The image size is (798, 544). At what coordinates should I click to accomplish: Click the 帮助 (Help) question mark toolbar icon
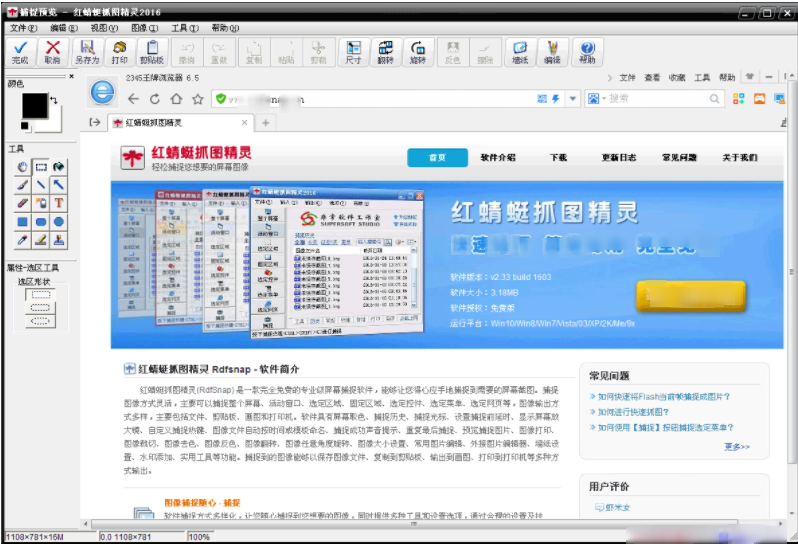(x=587, y=52)
